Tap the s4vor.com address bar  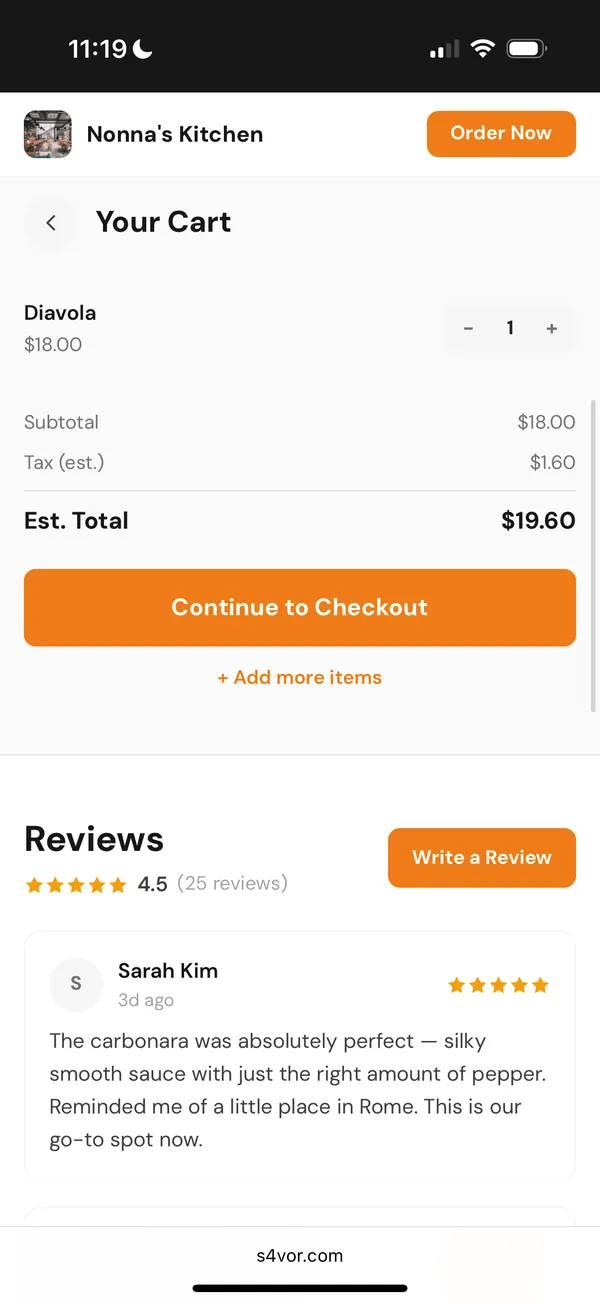pyautogui.click(x=300, y=1256)
